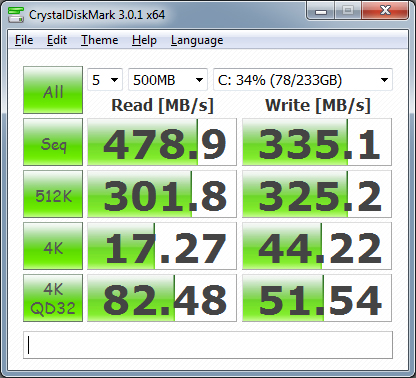This screenshot has width=416, height=378.
Task: Open the Edit menu
Action: coord(57,40)
